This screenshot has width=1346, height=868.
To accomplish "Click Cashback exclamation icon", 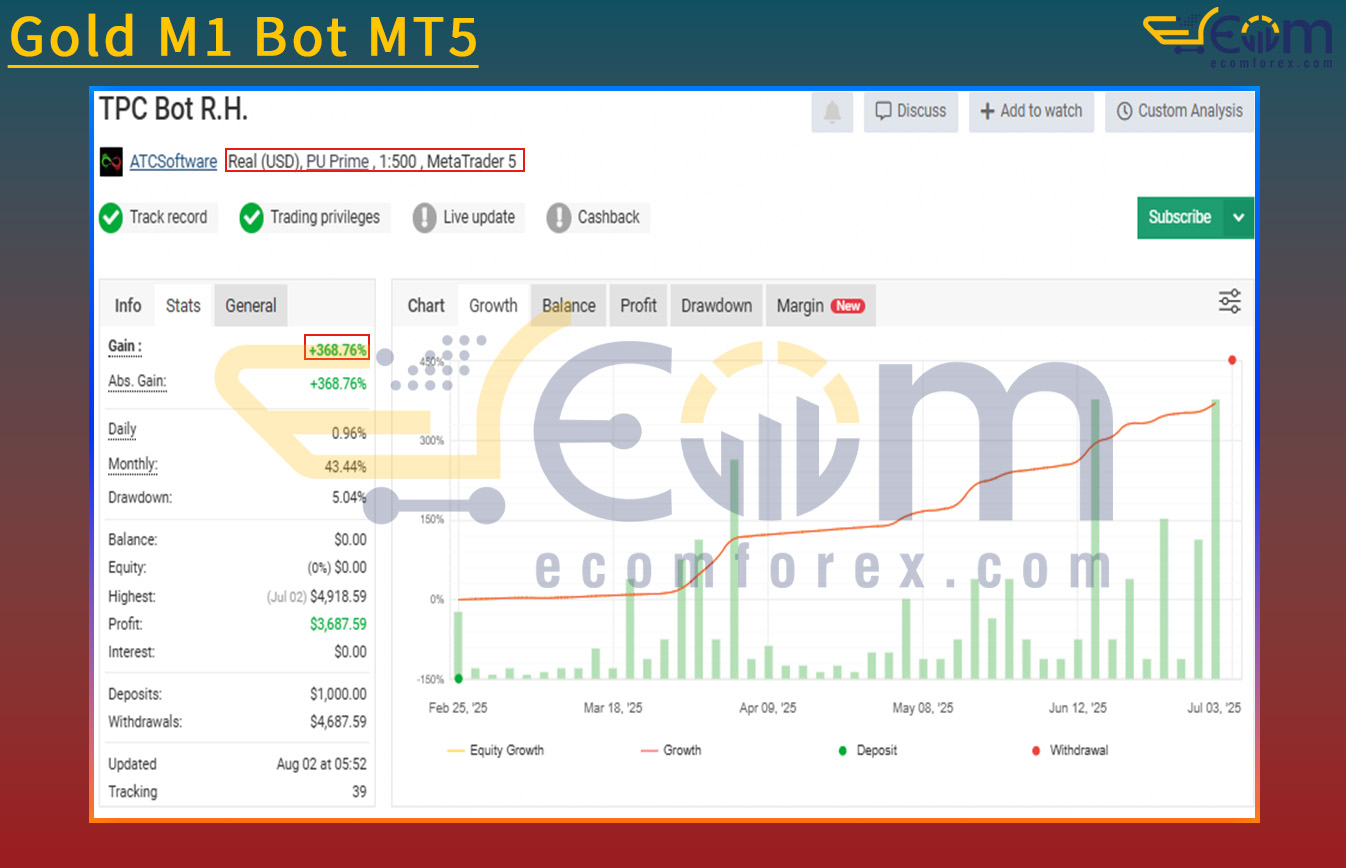I will point(559,217).
